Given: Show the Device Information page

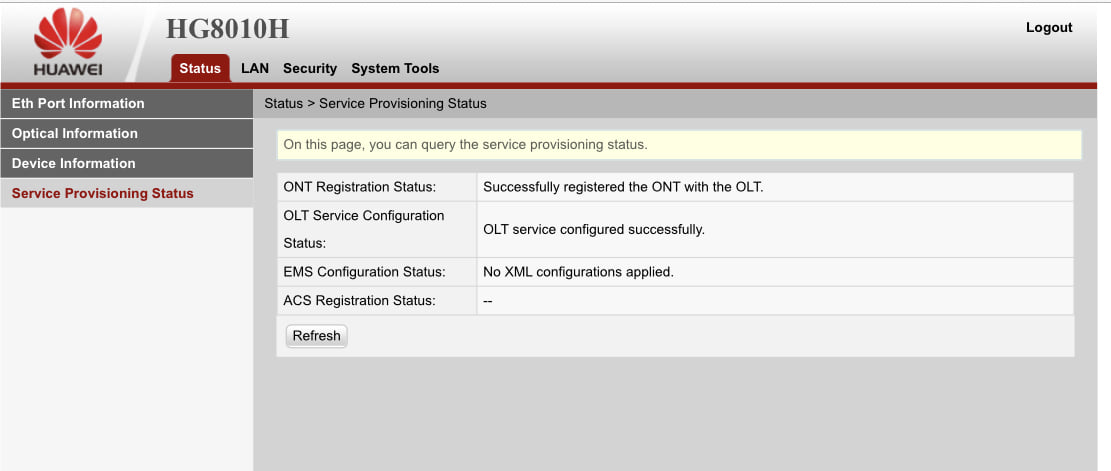Looking at the screenshot, I should click(x=73, y=163).
